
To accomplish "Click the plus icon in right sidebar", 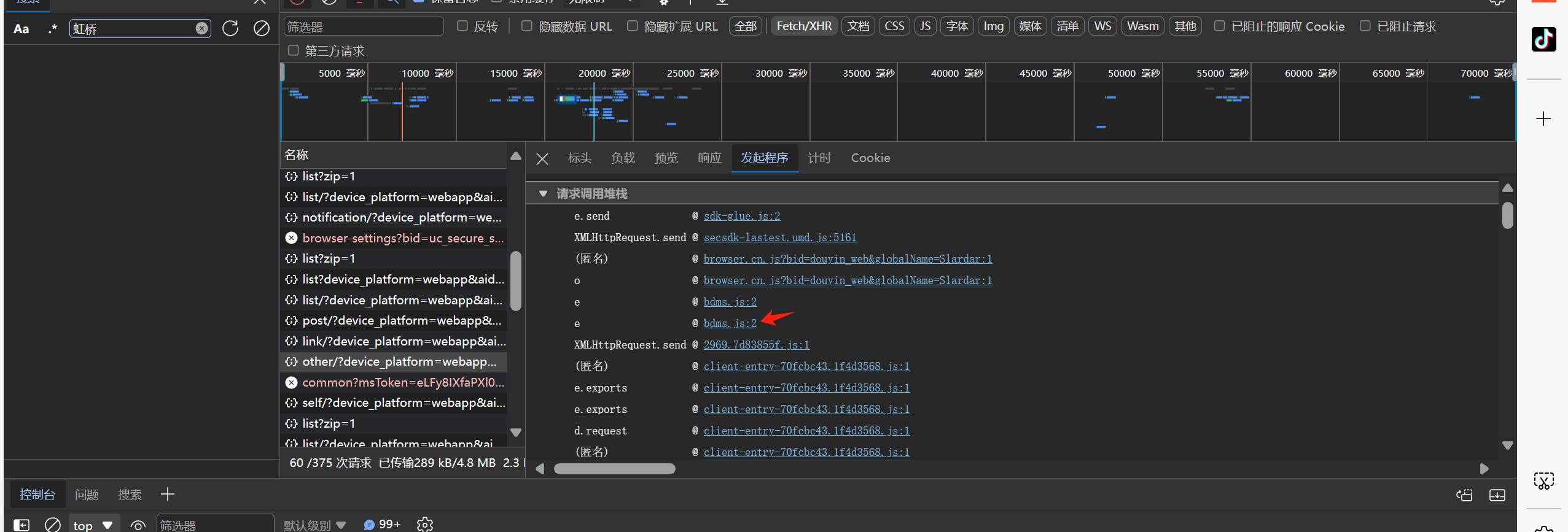I will tap(1543, 118).
